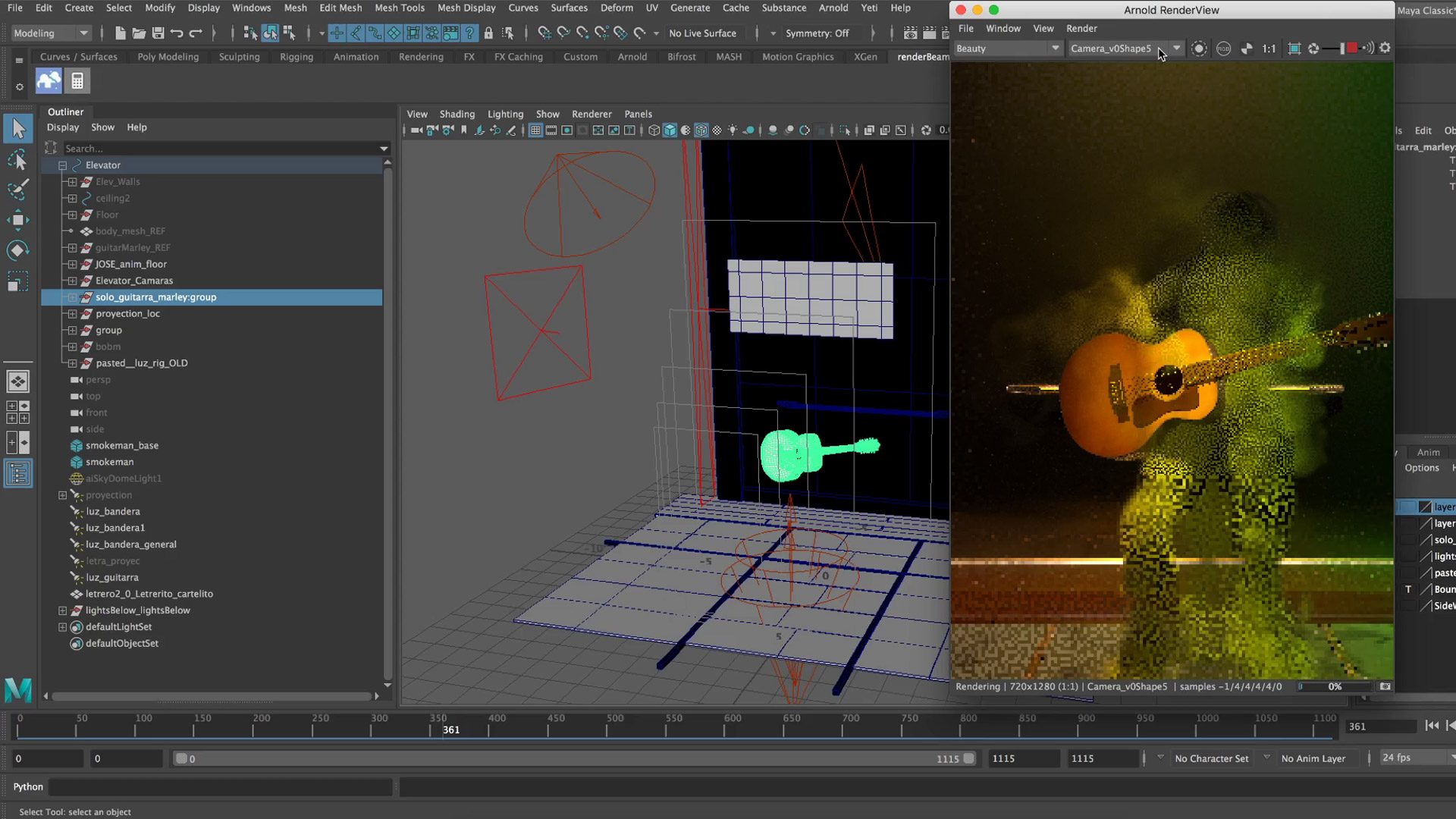Image resolution: width=1456 pixels, height=819 pixels.
Task: Toggle the selection lock icon
Action: click(488, 33)
